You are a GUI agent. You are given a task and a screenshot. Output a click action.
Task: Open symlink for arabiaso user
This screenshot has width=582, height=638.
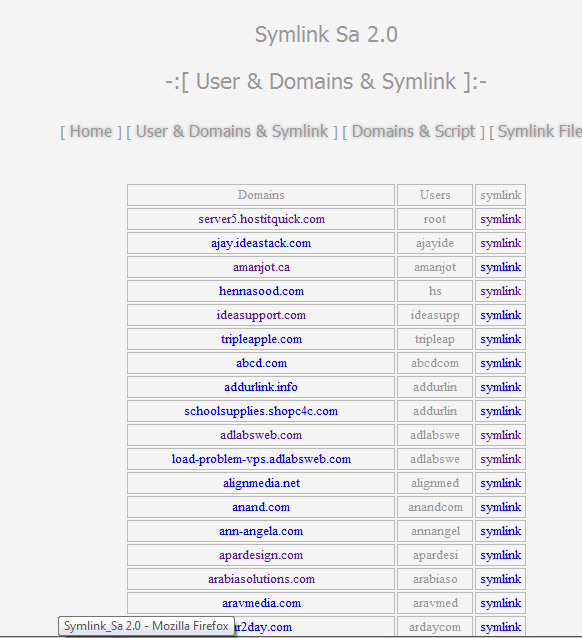click(x=501, y=579)
